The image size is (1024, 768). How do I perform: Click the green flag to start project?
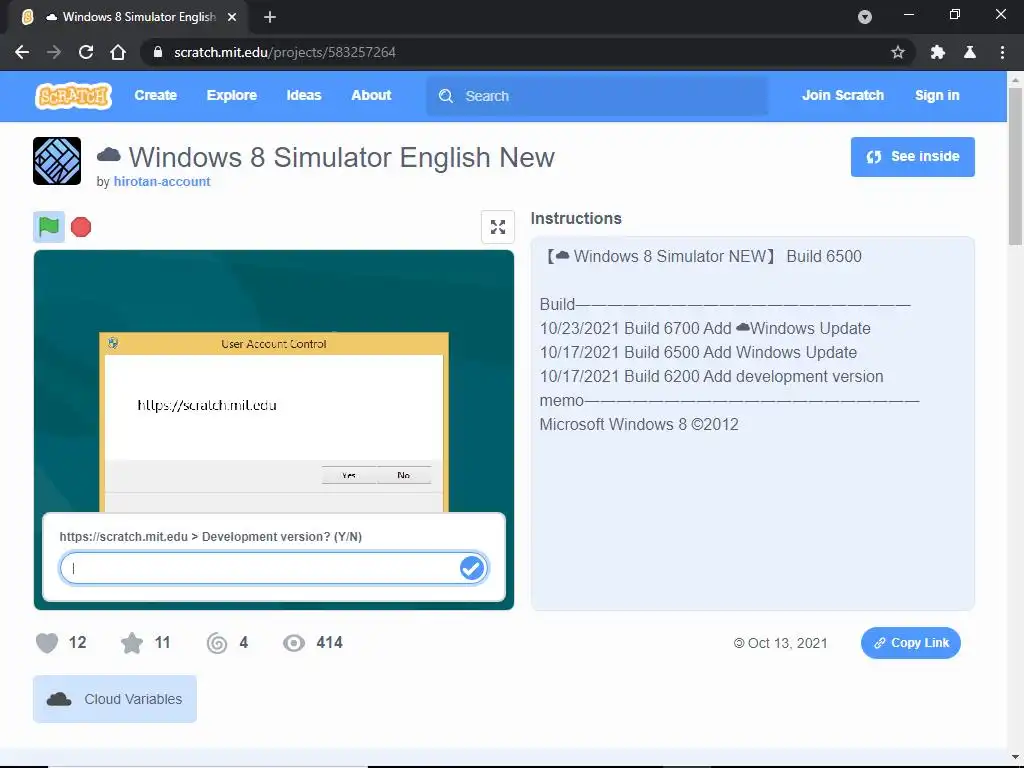point(49,227)
